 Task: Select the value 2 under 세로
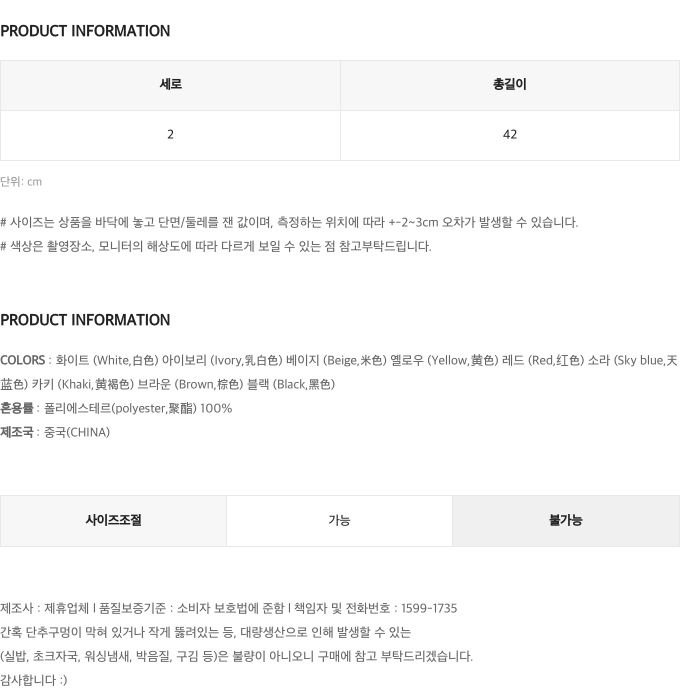pos(170,135)
